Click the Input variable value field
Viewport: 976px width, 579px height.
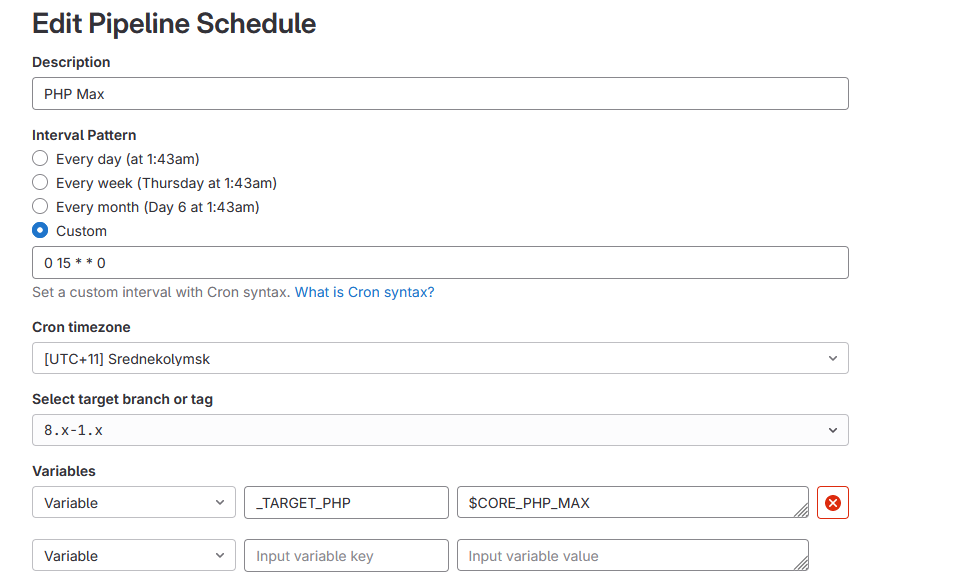[x=630, y=555]
